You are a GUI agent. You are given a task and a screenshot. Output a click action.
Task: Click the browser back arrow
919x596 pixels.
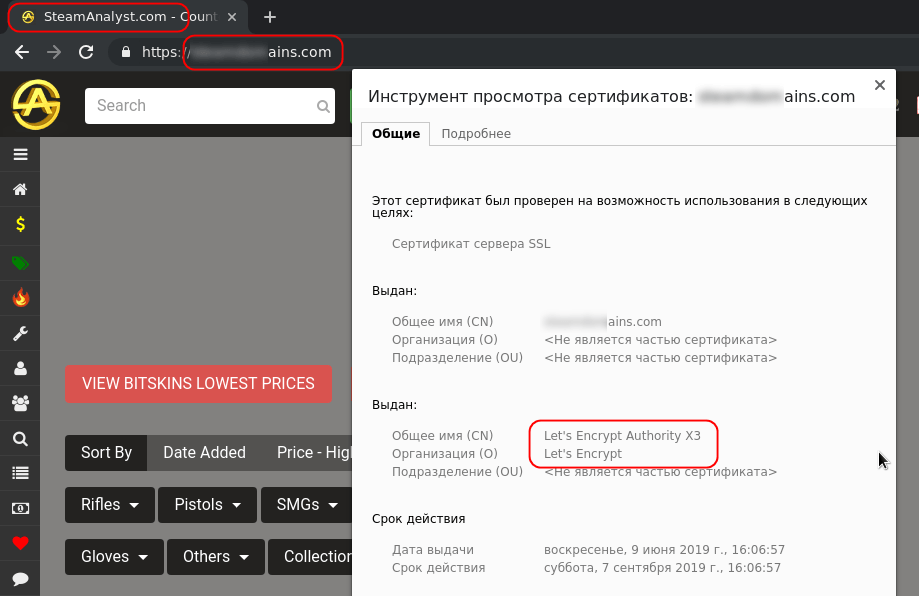tap(22, 52)
